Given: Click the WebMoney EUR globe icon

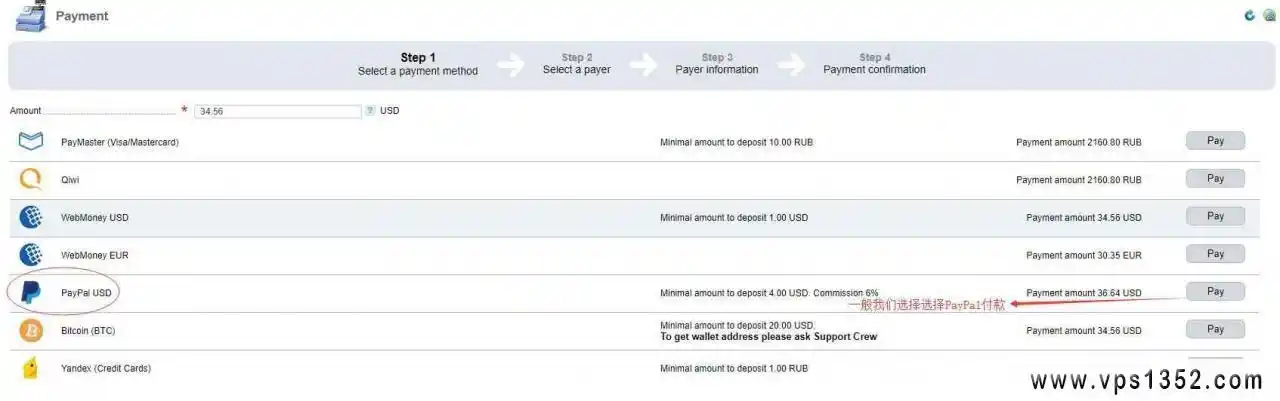Looking at the screenshot, I should (x=31, y=255).
